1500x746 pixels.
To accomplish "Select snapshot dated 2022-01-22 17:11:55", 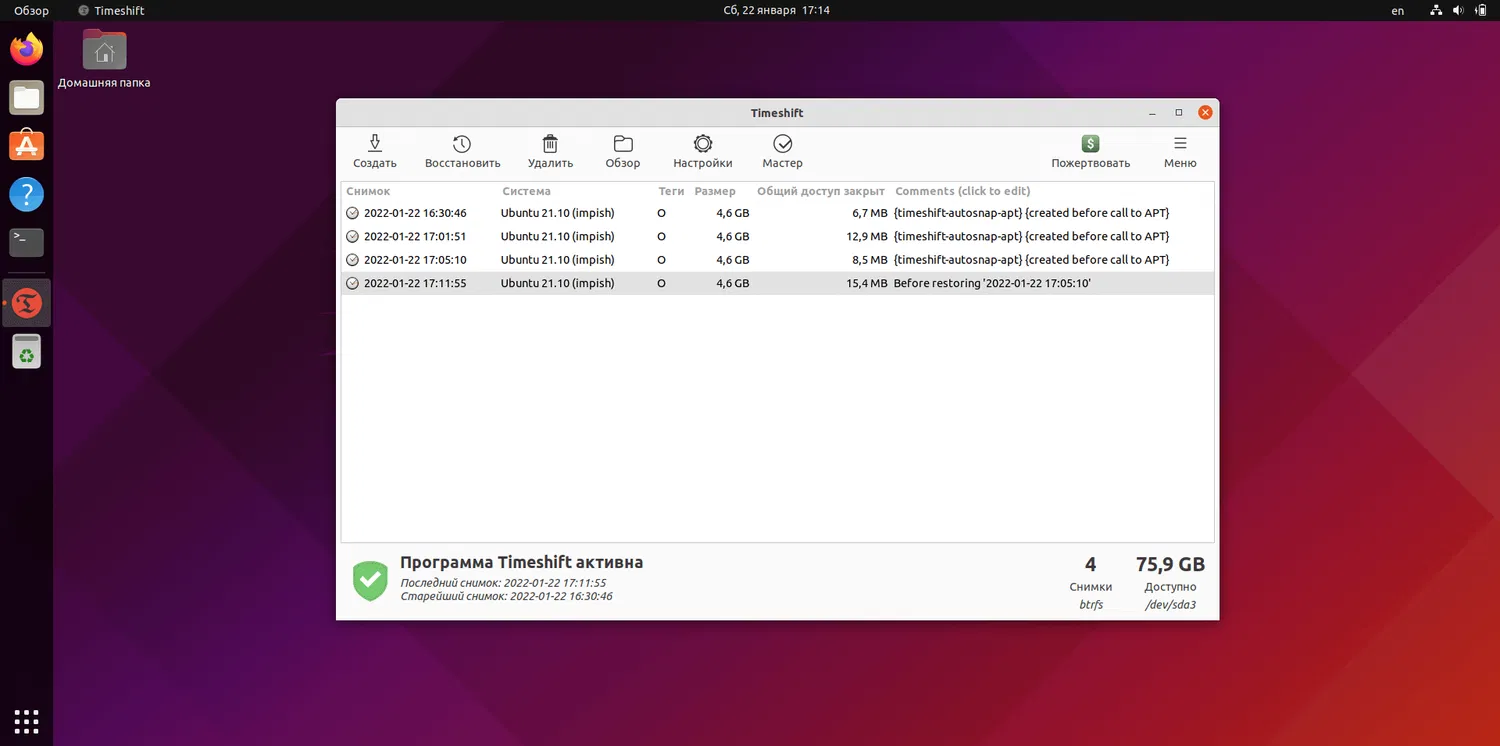I will pyautogui.click(x=415, y=284).
